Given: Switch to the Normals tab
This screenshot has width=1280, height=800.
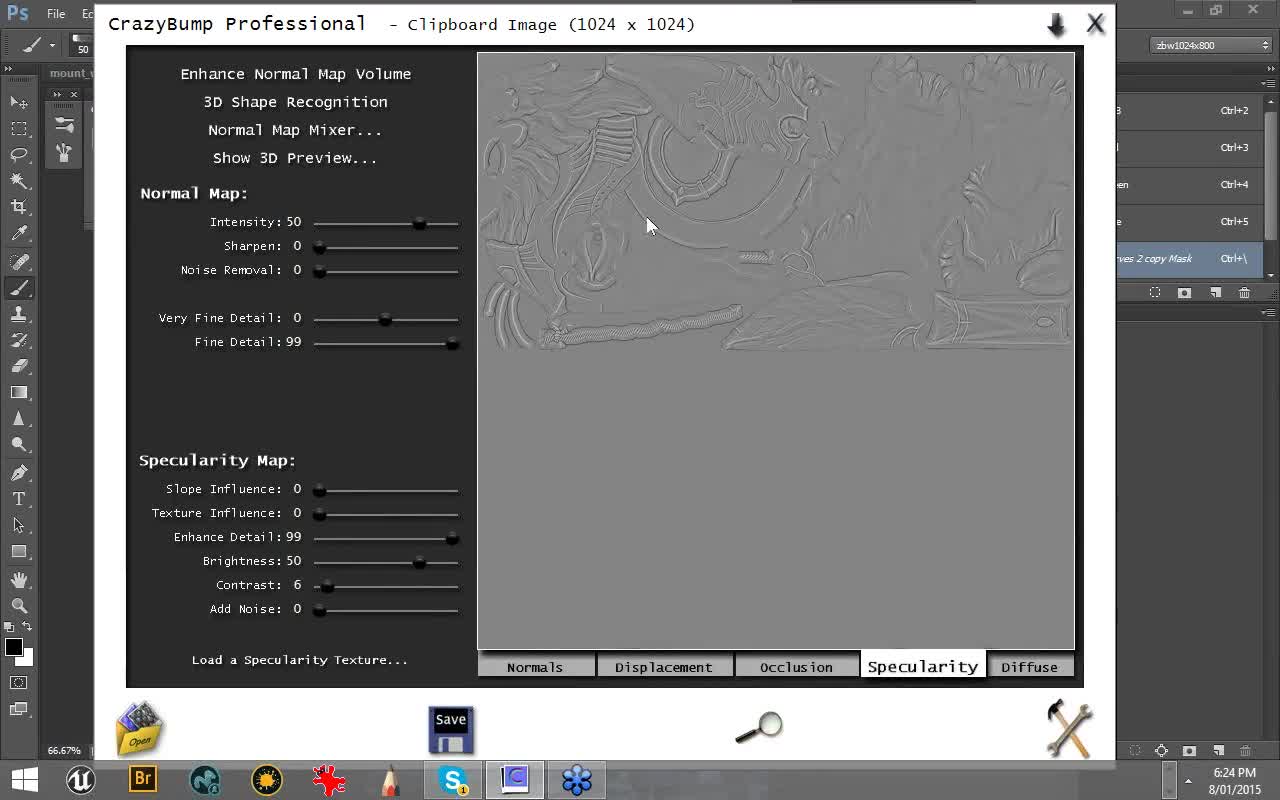Looking at the screenshot, I should pos(535,667).
